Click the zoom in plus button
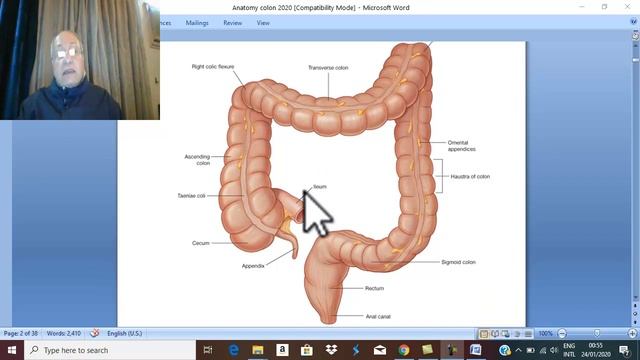The image size is (640, 360). click(633, 333)
